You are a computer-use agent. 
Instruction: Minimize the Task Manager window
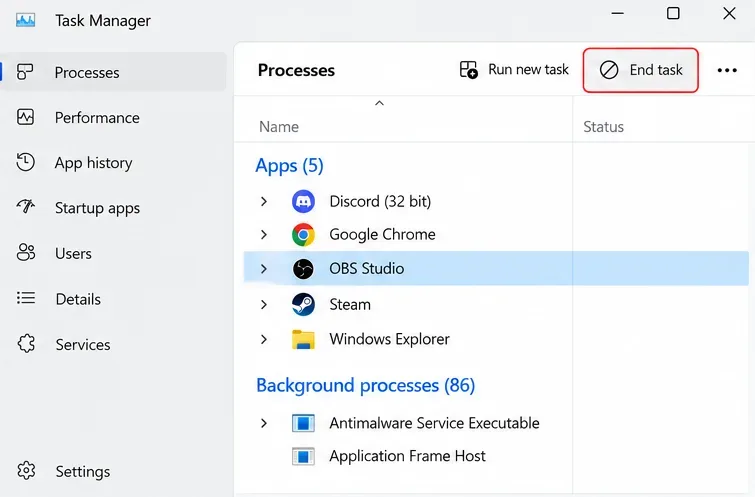pos(617,13)
